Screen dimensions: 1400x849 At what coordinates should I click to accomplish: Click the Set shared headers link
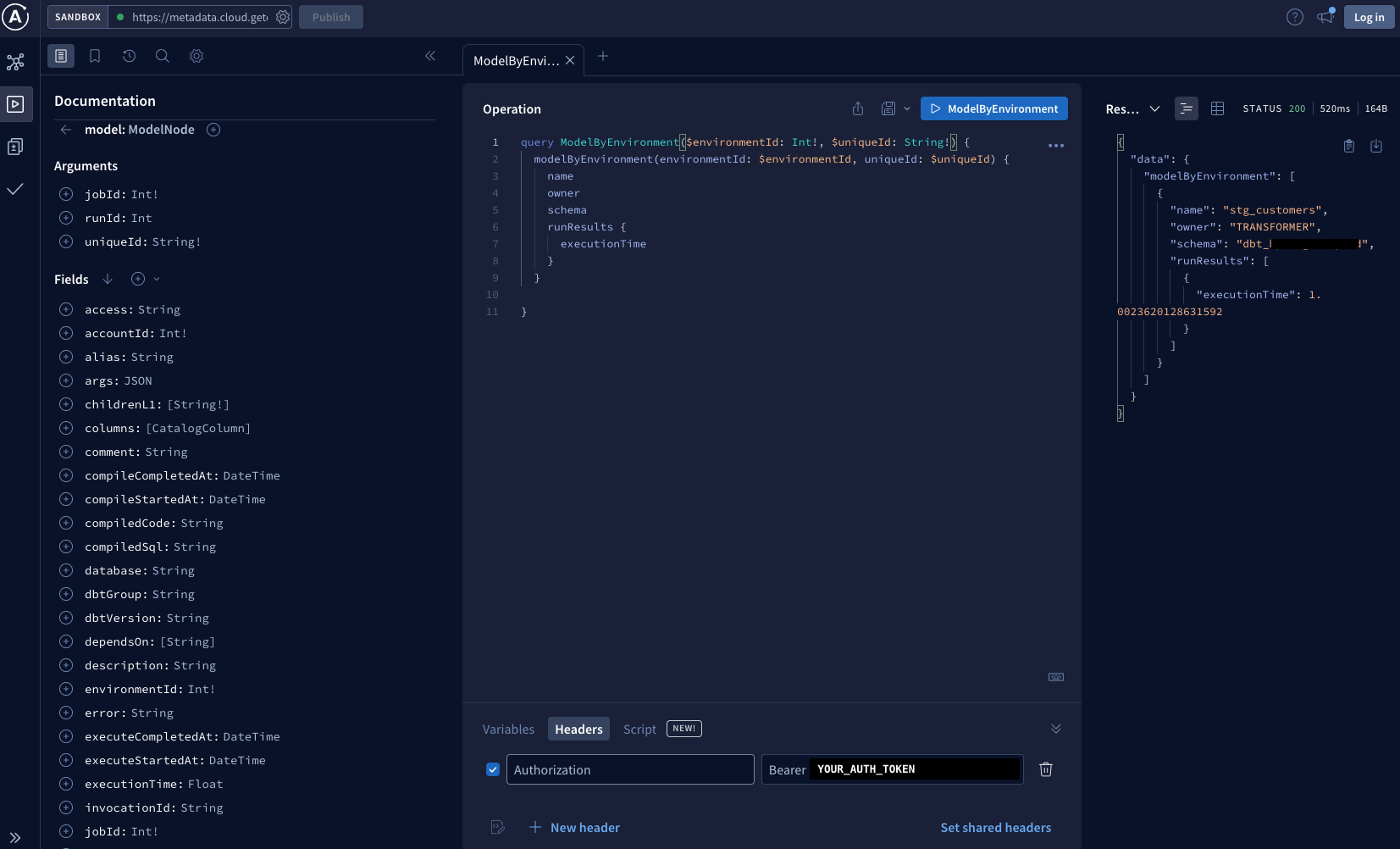[995, 828]
